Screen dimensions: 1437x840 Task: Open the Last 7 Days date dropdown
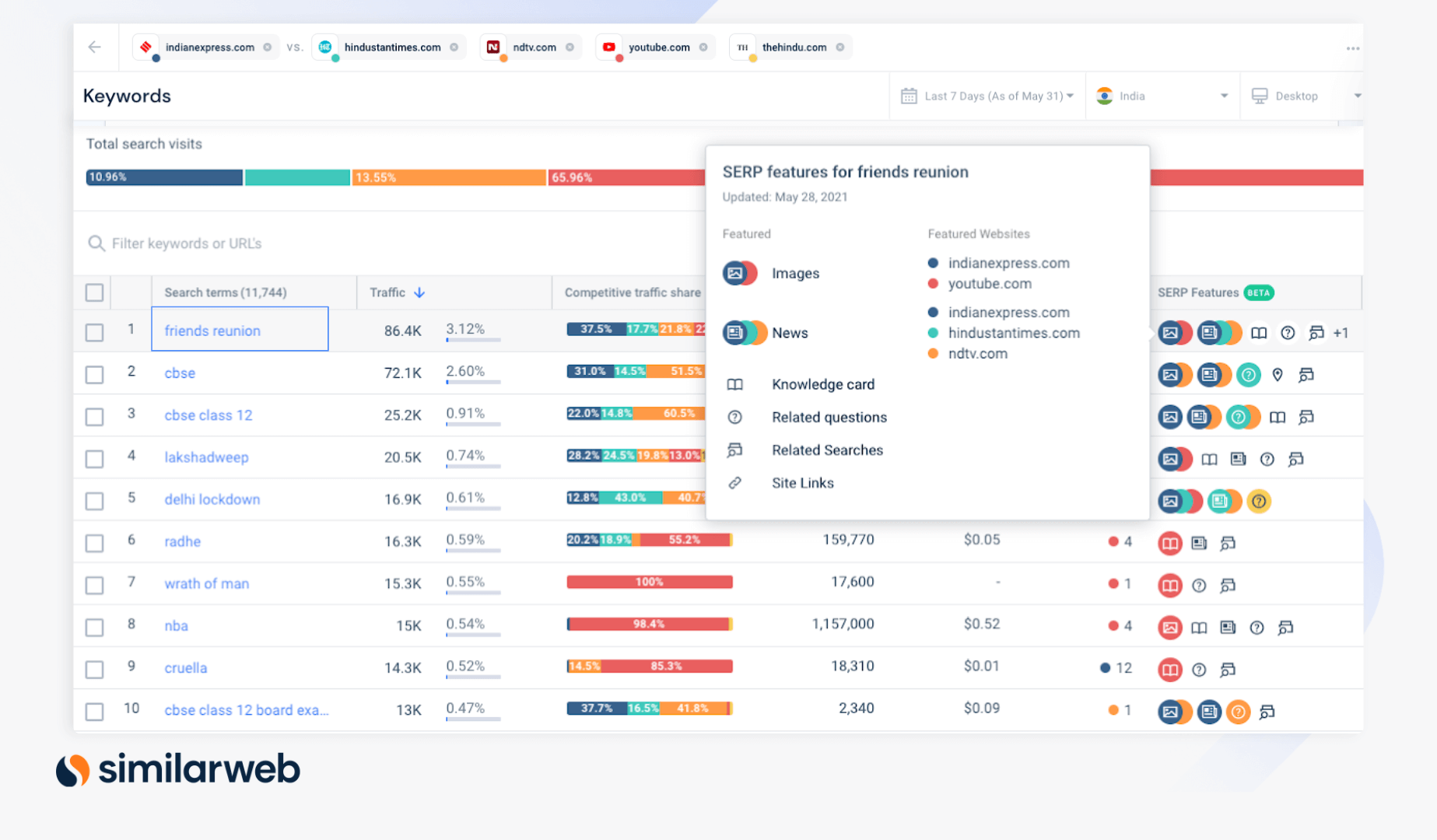pyautogui.click(x=987, y=96)
